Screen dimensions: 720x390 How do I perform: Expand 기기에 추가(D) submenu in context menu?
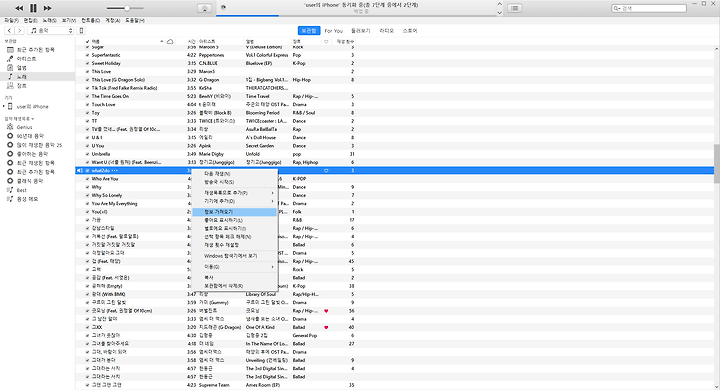(234, 201)
